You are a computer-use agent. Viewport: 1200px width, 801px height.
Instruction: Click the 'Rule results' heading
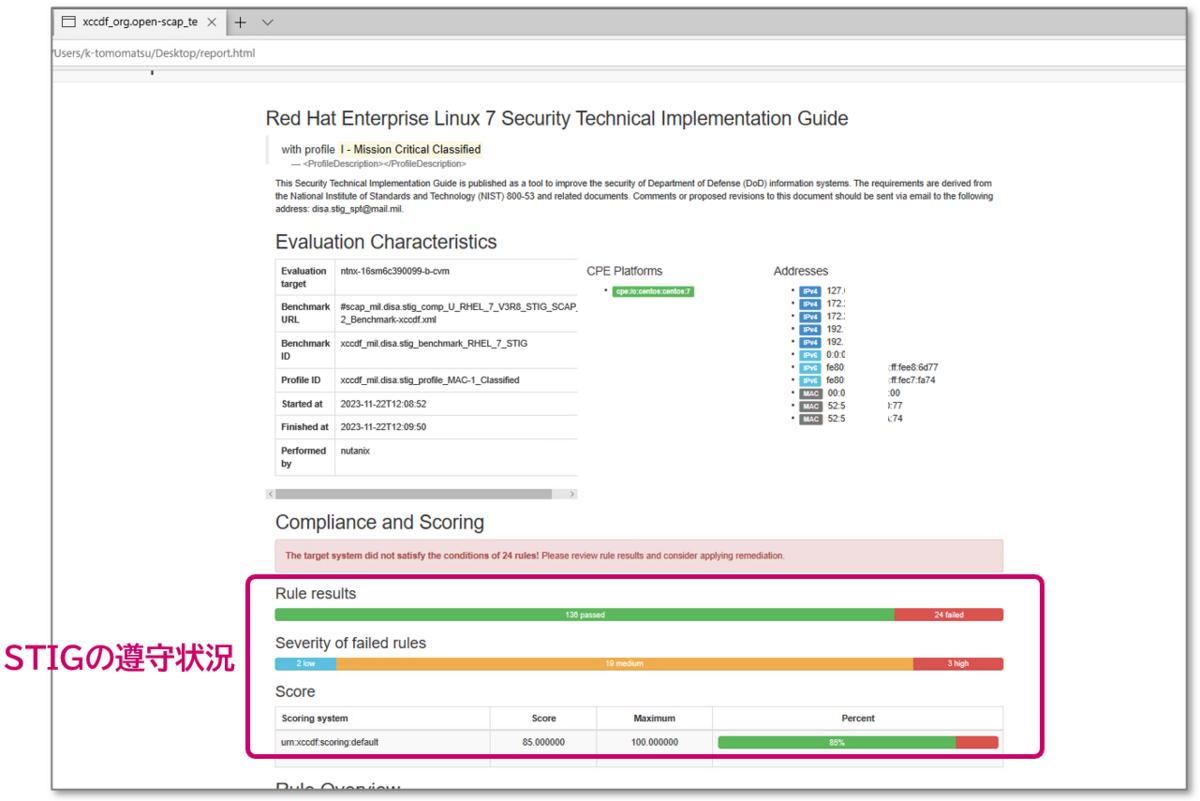click(315, 593)
